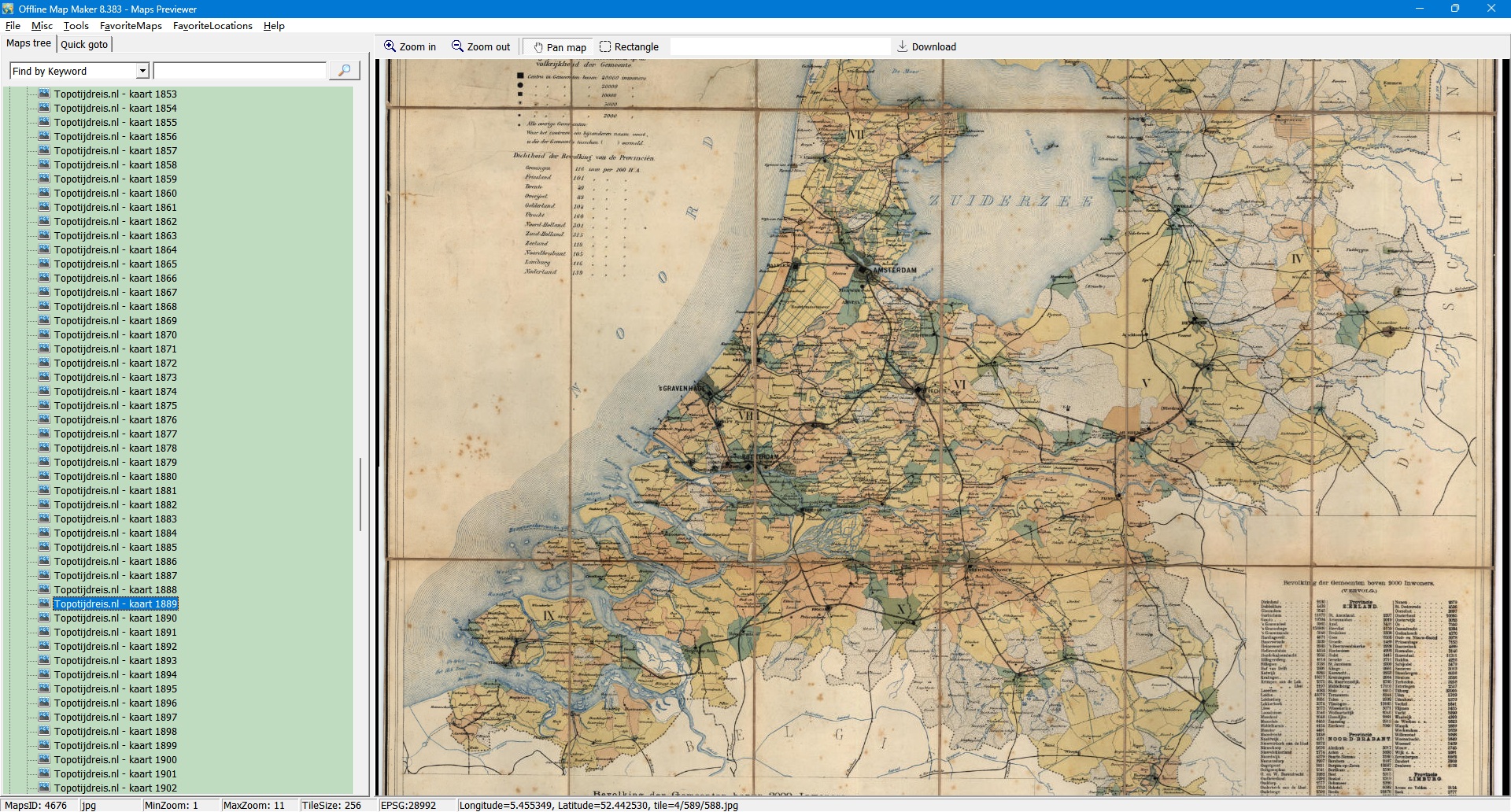1511x812 pixels.
Task: Select Topotijdreis.nl - kaart 1890 in tree
Action: pos(115,618)
